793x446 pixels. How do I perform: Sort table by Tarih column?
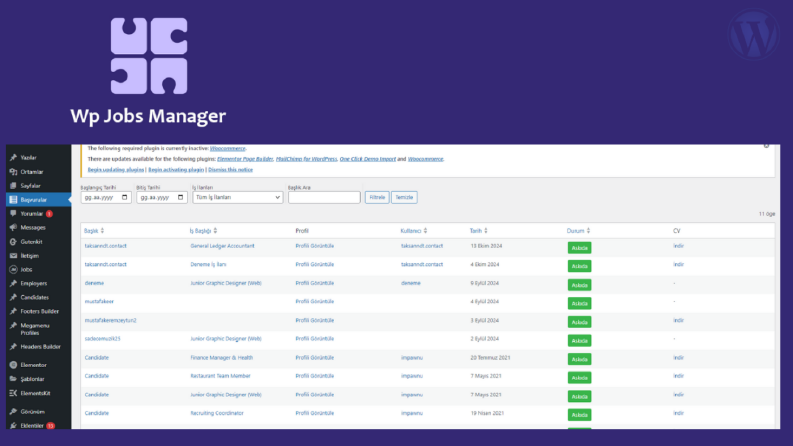[478, 231]
